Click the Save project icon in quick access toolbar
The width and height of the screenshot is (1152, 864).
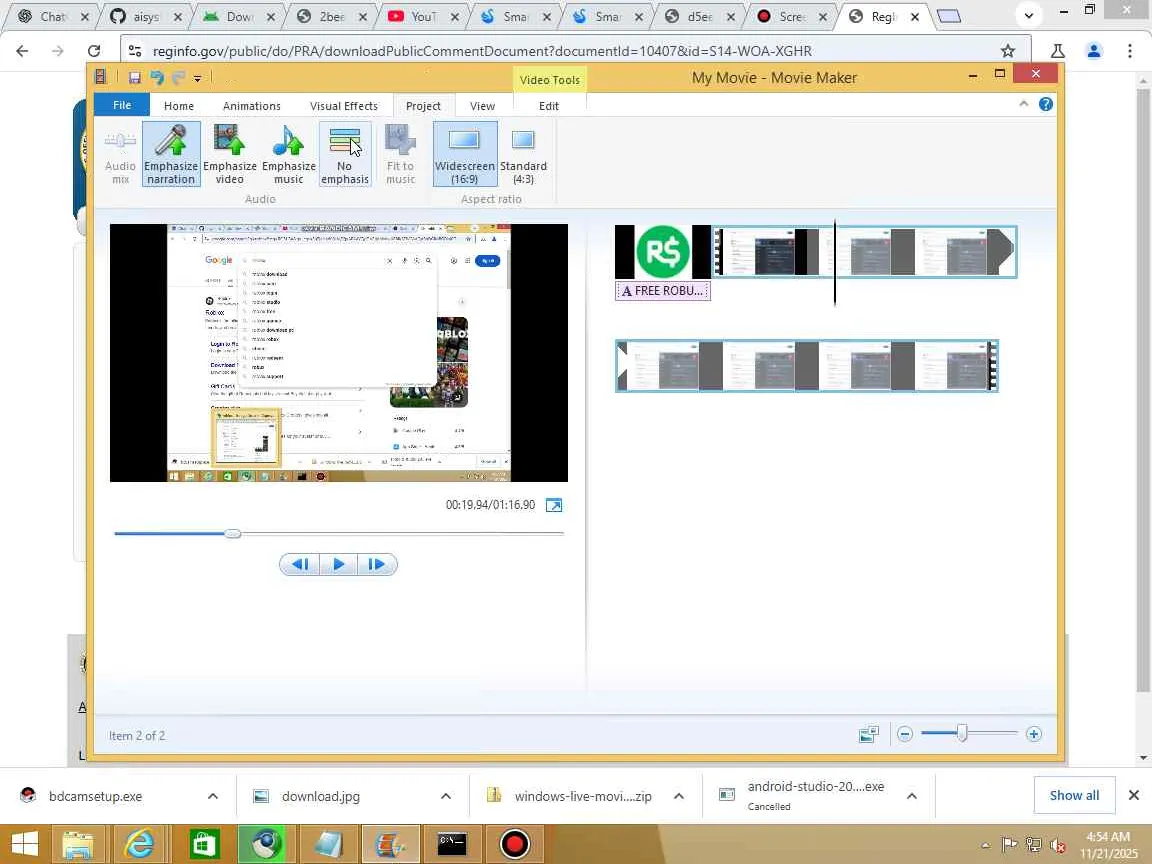[134, 77]
